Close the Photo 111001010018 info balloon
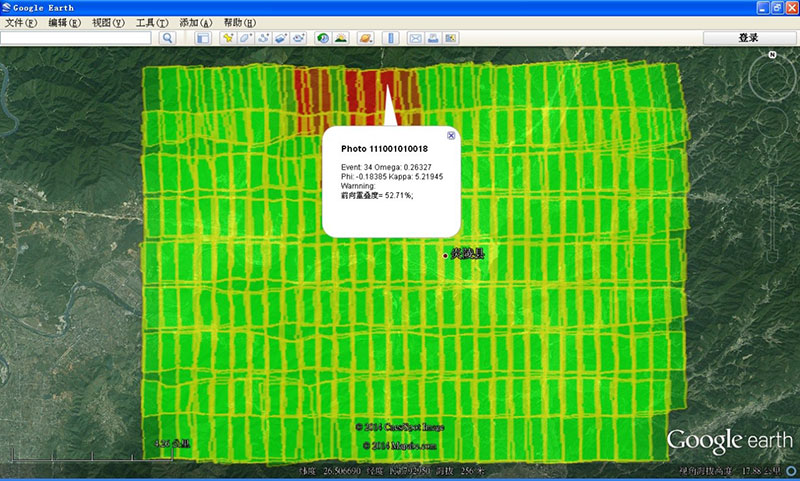Viewport: 800px width, 481px height. [x=450, y=135]
